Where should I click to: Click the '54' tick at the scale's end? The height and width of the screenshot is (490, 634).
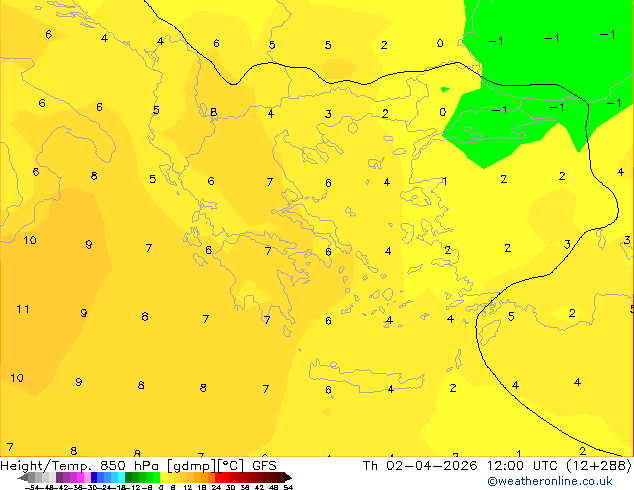pos(288,487)
